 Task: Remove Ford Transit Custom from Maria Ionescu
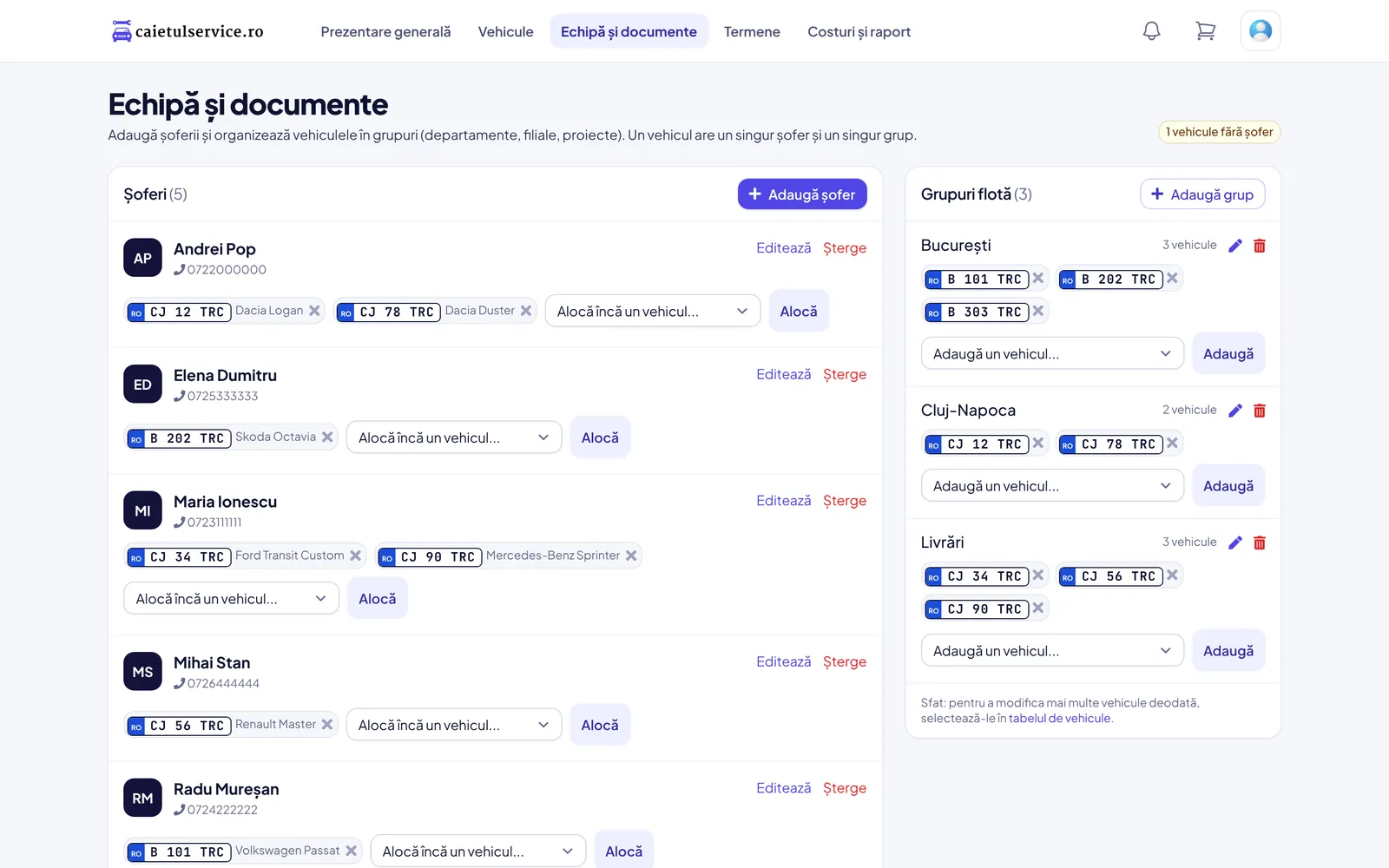[355, 556]
